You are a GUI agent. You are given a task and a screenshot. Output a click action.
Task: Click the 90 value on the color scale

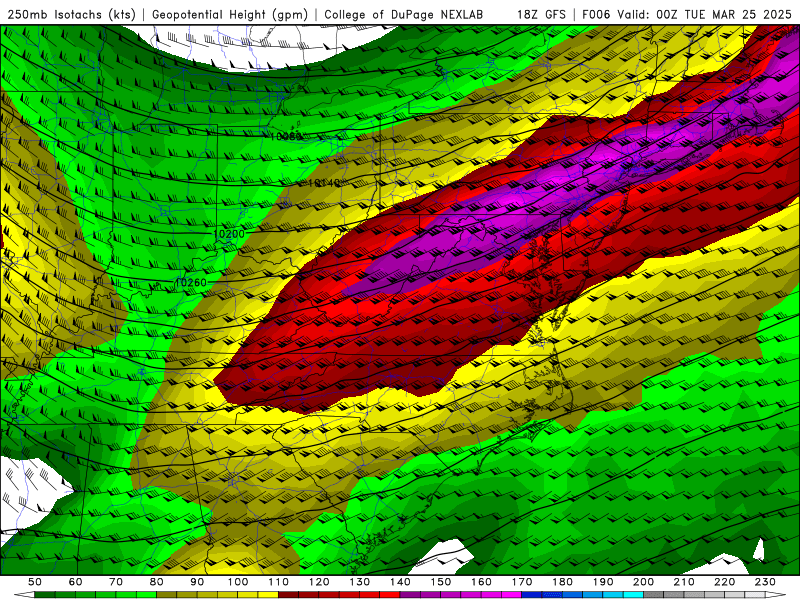[197, 582]
